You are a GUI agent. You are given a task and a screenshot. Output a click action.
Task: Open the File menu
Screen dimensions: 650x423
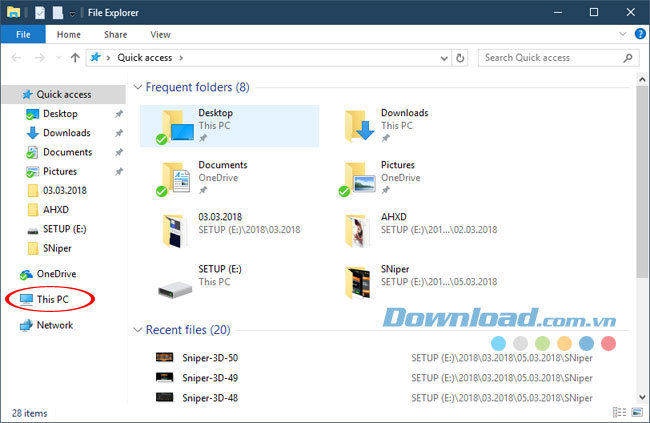point(22,34)
